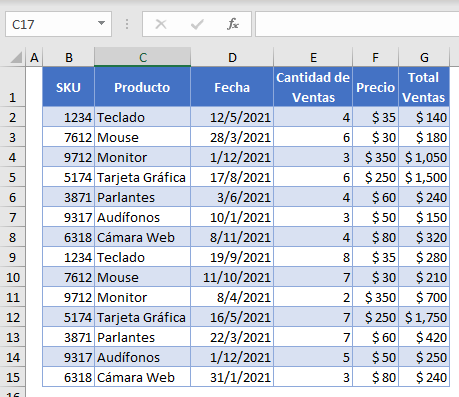Select column F header
This screenshot has height=397, width=459.
[x=375, y=57]
